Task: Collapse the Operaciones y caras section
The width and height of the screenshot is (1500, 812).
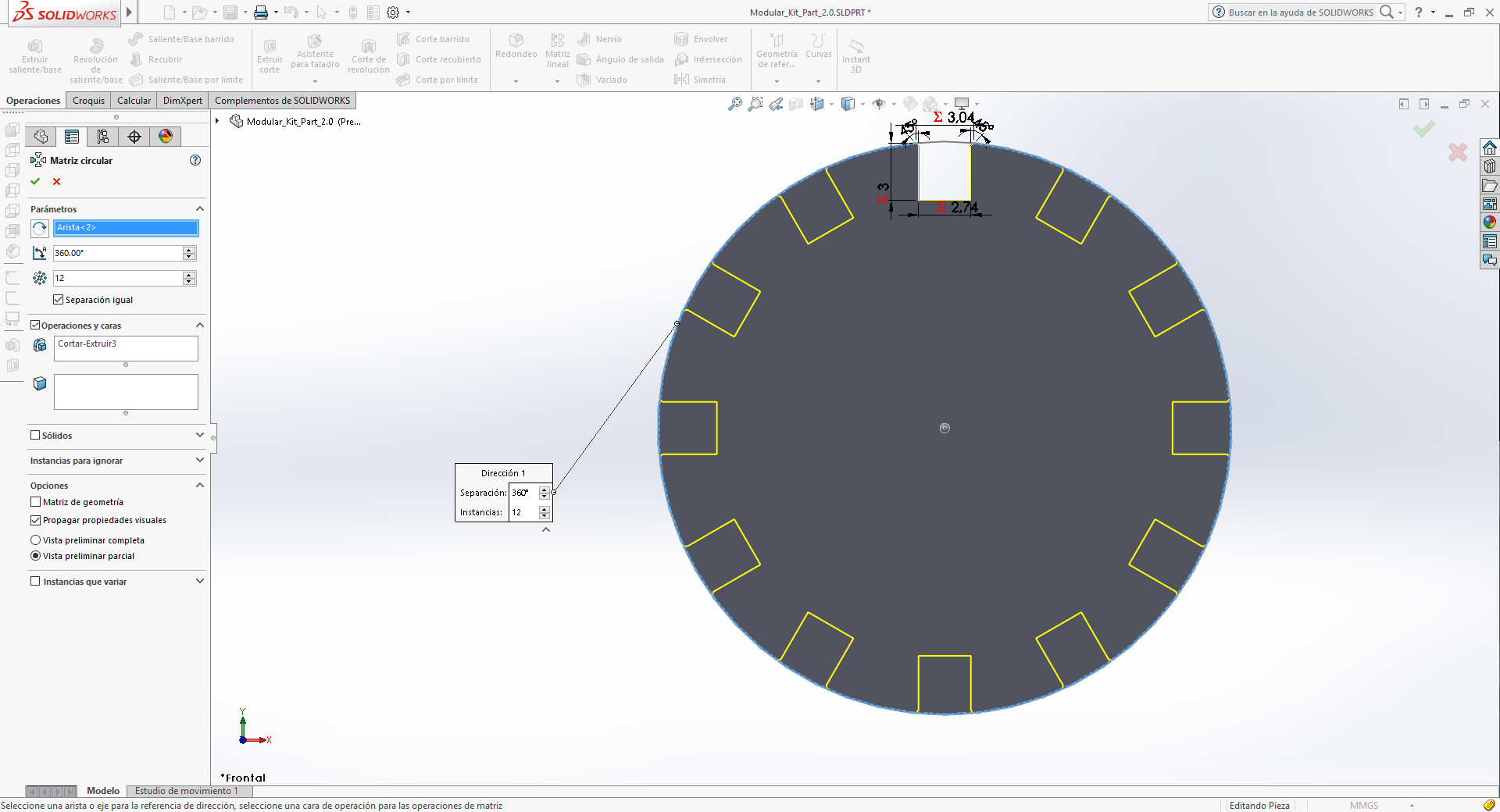Action: pos(200,325)
